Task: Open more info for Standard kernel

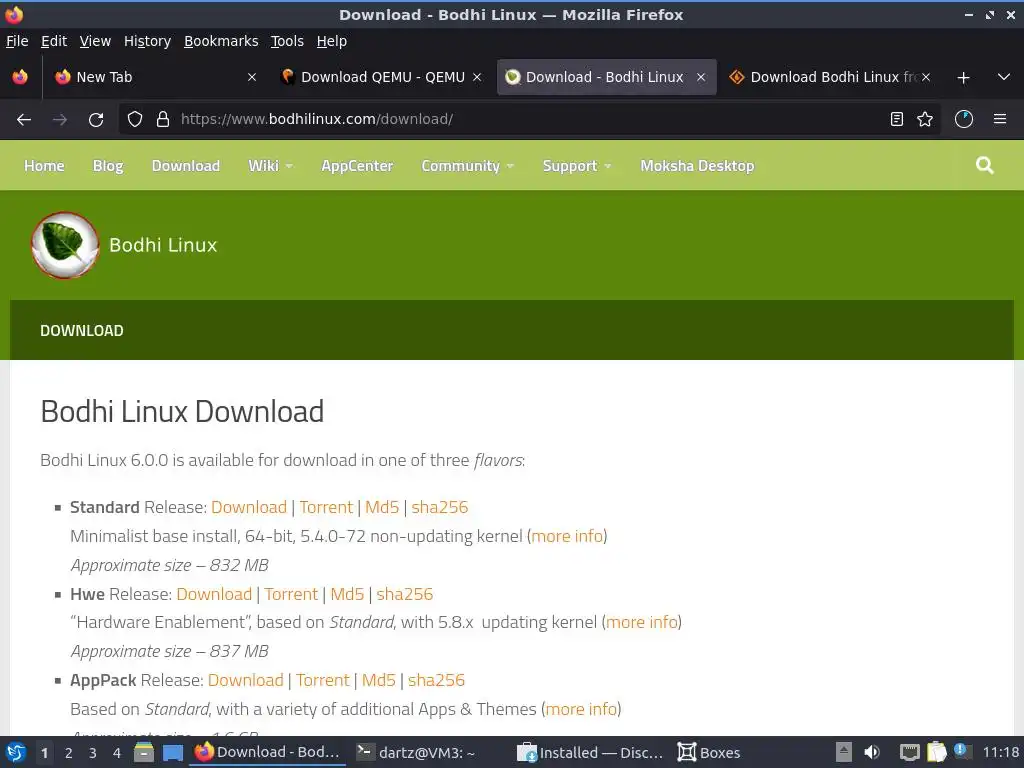Action: tap(567, 536)
